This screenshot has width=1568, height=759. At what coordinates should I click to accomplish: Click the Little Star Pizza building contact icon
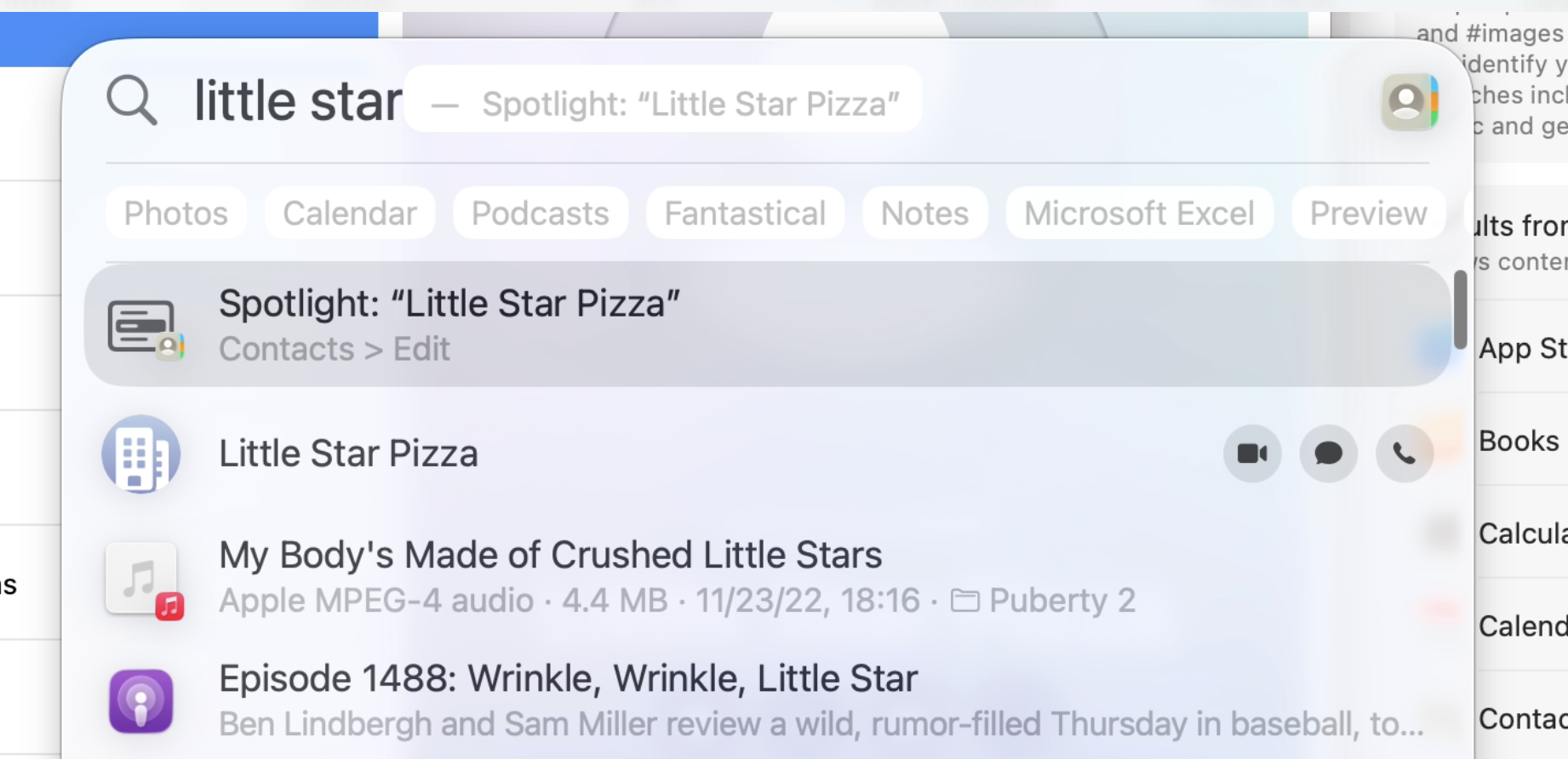click(141, 454)
